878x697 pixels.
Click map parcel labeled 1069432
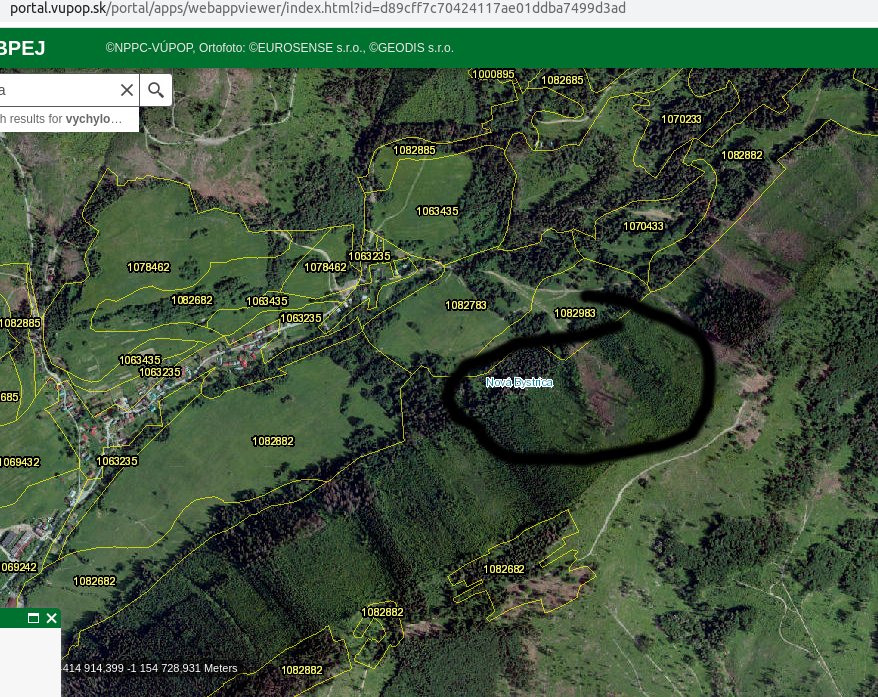20,462
